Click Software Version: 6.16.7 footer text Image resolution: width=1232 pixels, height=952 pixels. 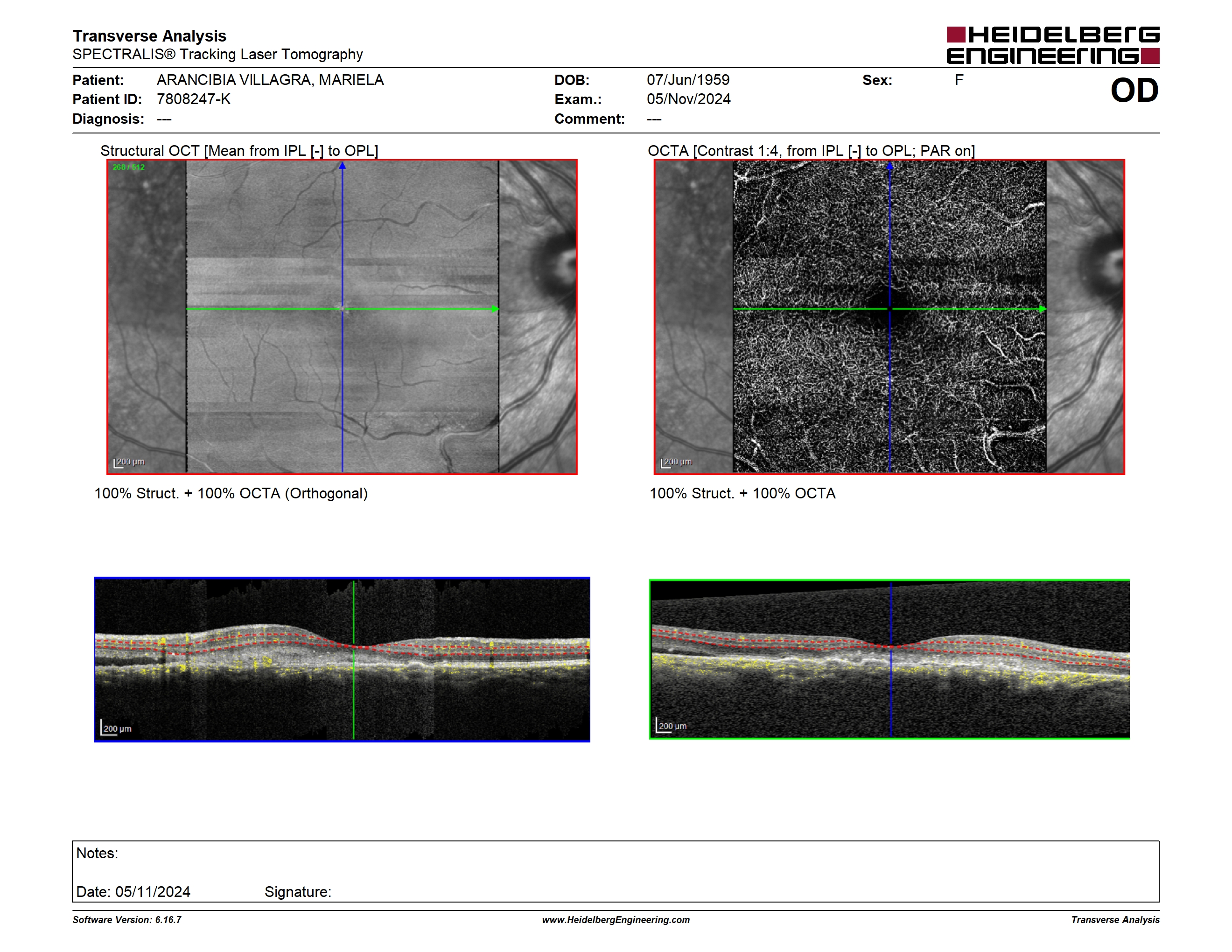pos(127,920)
